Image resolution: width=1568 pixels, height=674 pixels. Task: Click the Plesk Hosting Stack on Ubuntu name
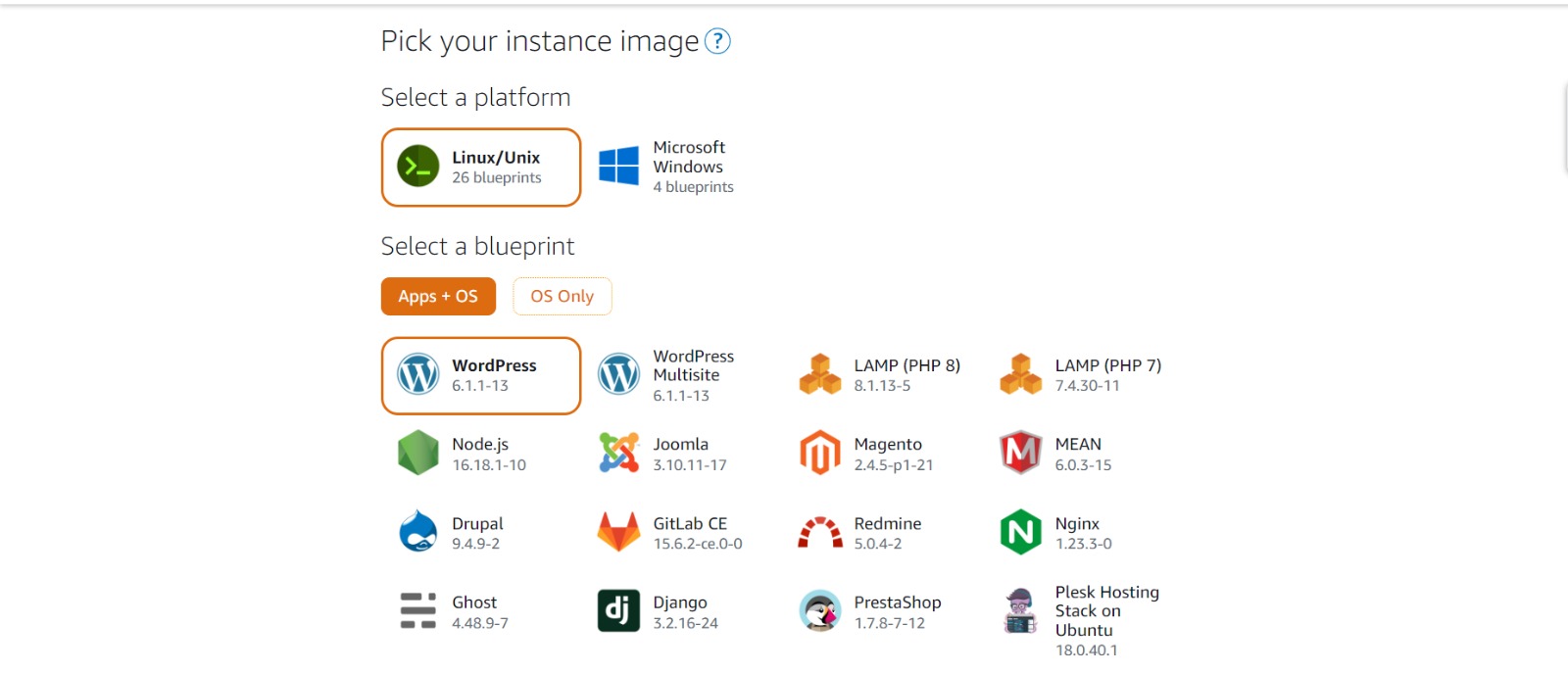coord(1106,610)
